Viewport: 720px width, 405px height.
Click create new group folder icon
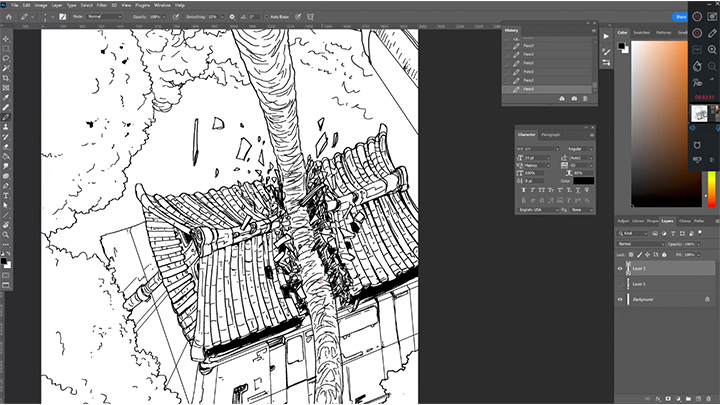[688, 399]
